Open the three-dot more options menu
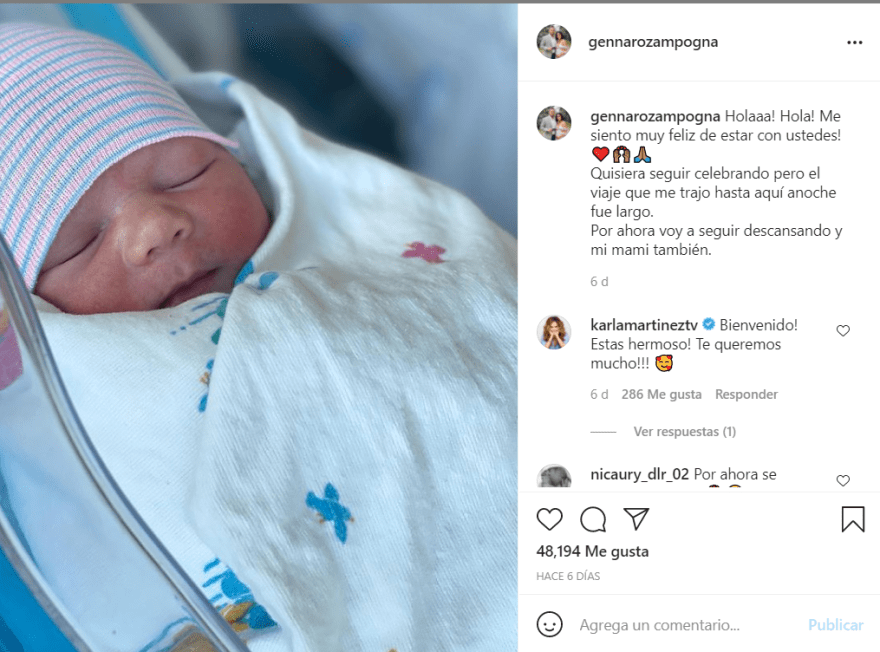This screenshot has height=652, width=880. [854, 43]
